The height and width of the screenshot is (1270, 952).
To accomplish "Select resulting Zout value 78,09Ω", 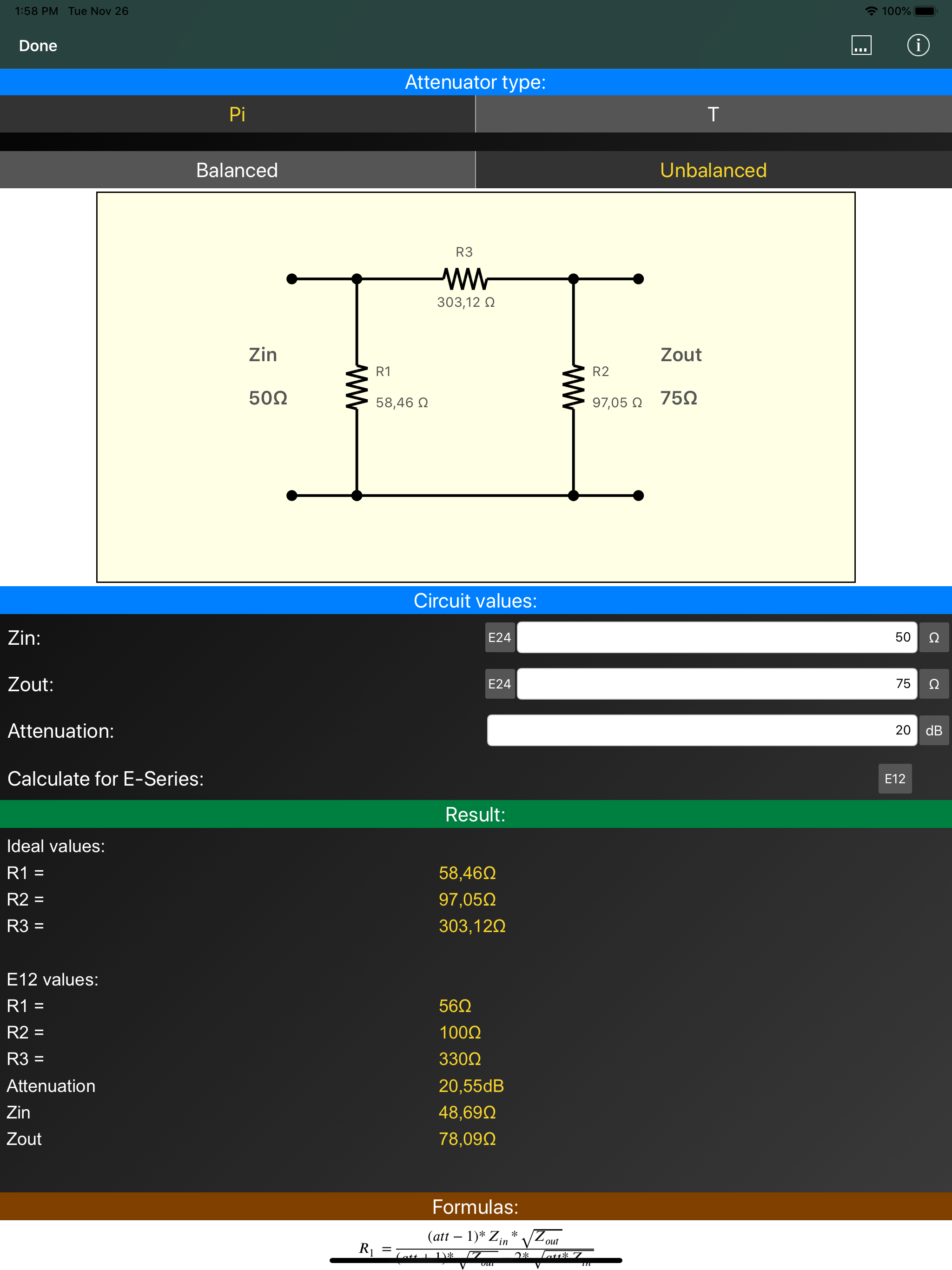I will click(x=467, y=1138).
